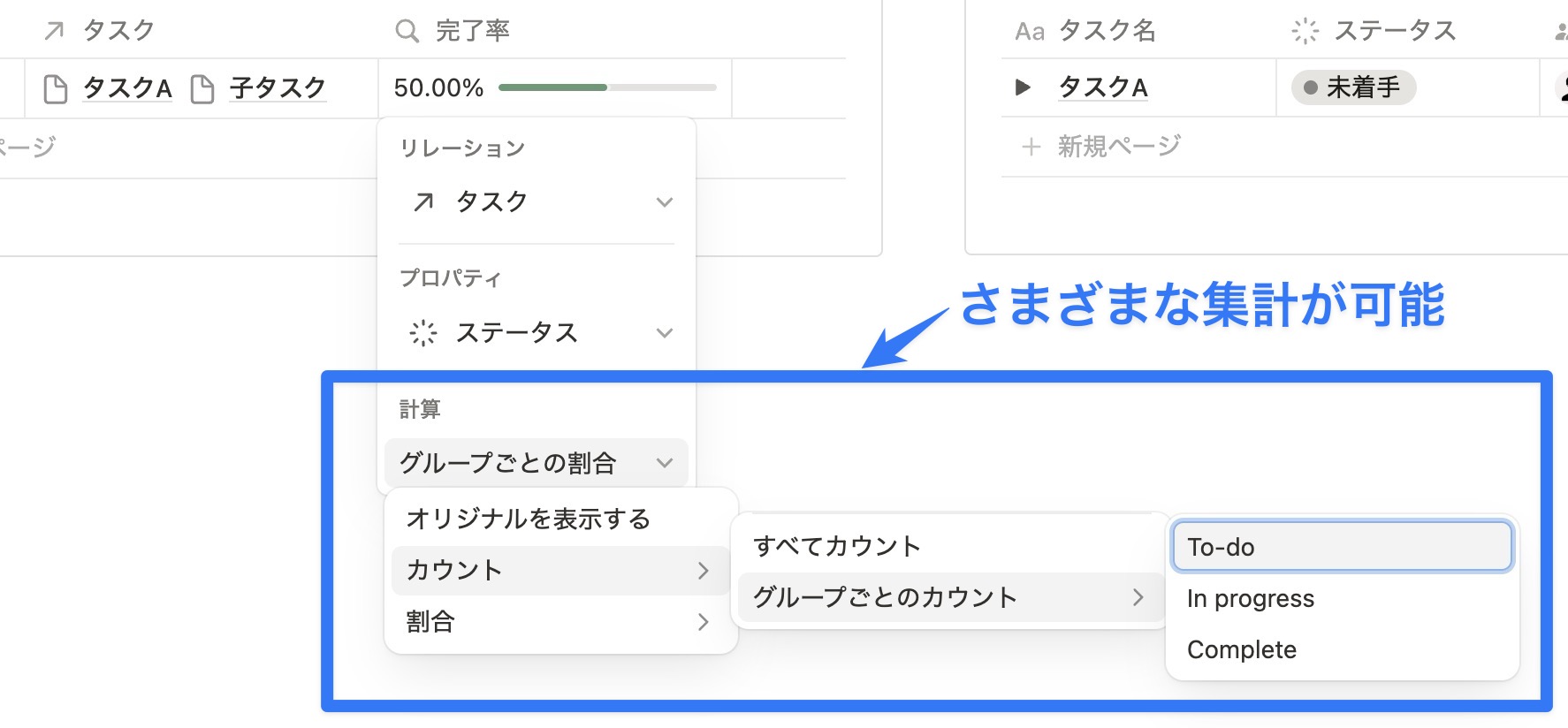Open the 子タスク linked page
Viewport: 1568px width, 728px height.
(278, 88)
